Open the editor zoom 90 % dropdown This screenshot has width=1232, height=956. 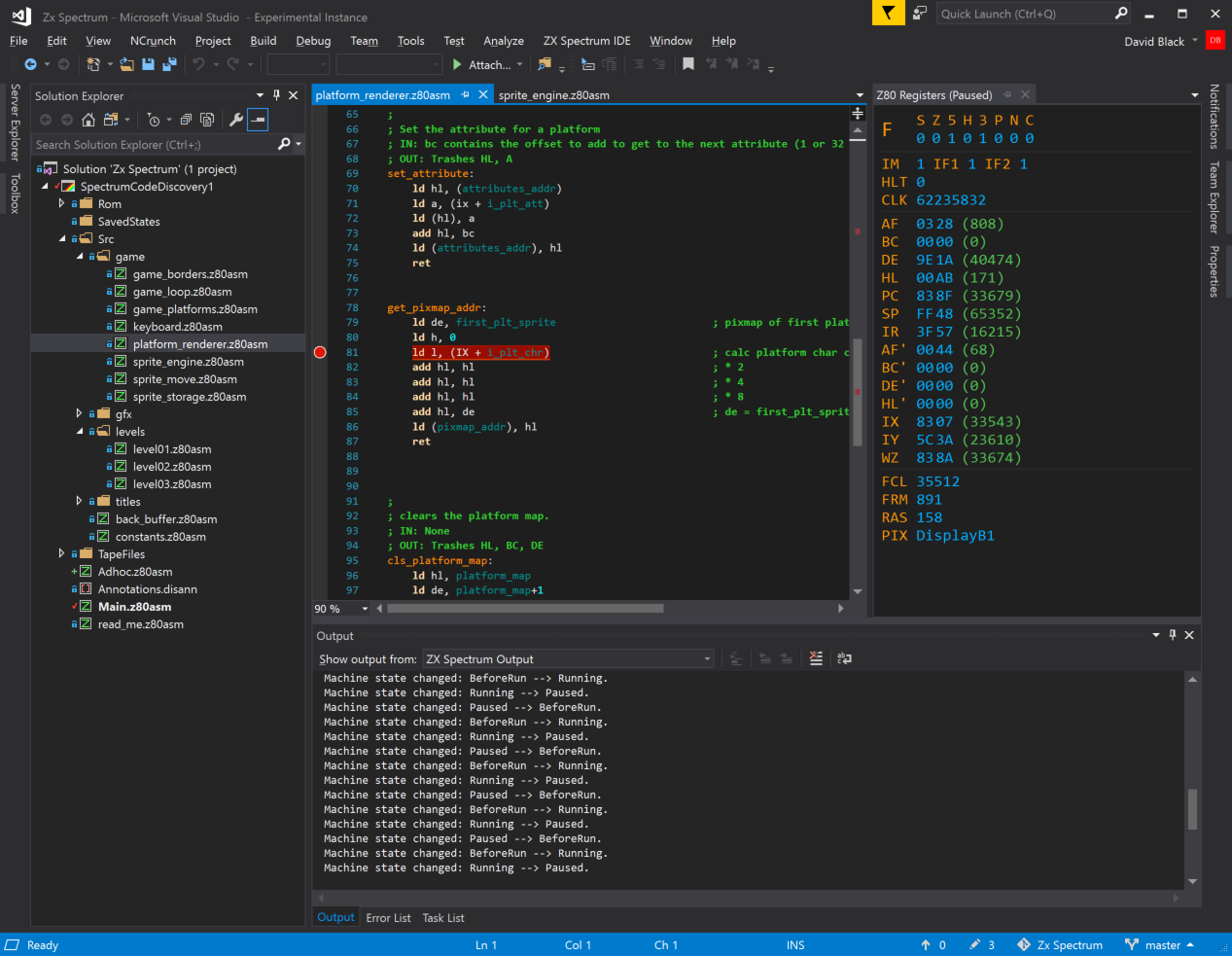click(x=365, y=609)
